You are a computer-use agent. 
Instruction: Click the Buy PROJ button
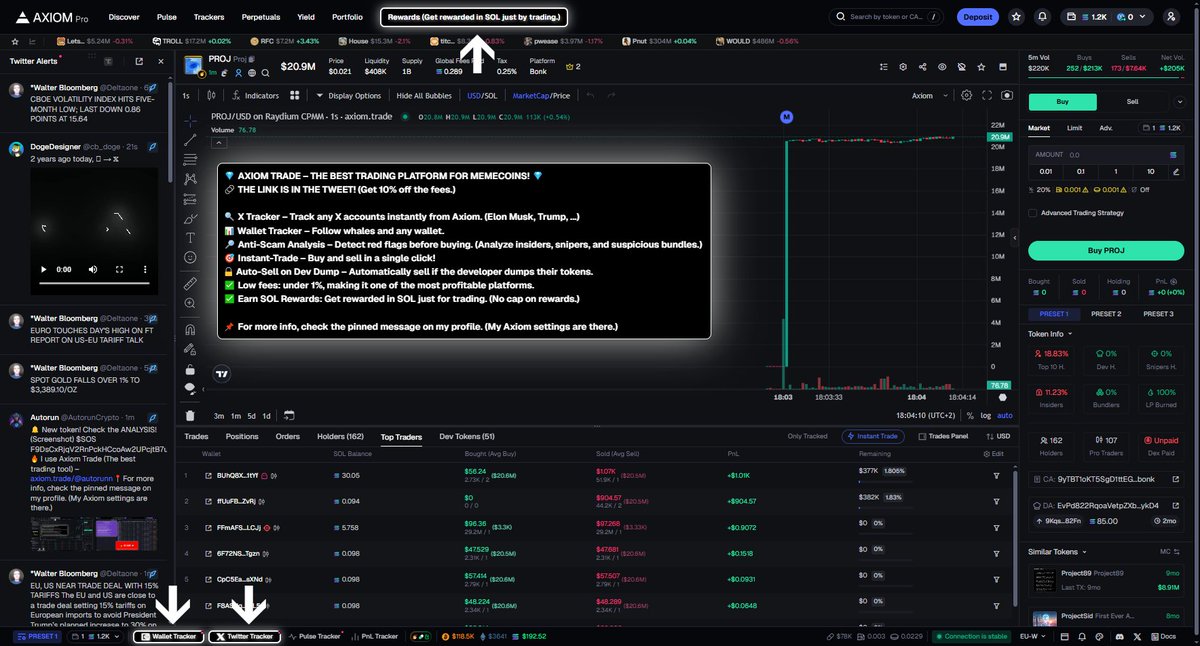(x=1106, y=250)
